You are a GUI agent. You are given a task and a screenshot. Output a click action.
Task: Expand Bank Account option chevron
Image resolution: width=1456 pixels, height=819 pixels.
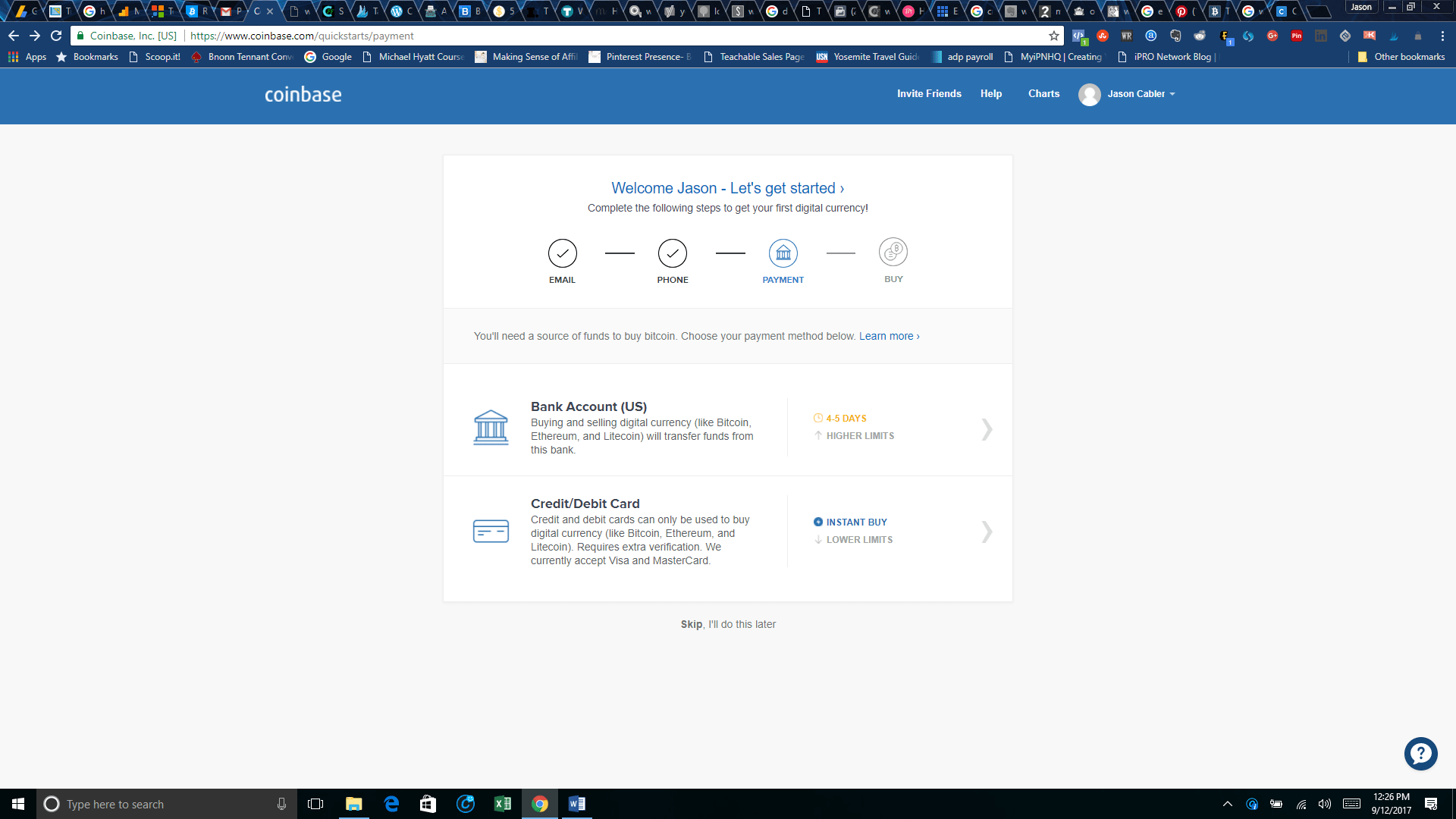[987, 429]
